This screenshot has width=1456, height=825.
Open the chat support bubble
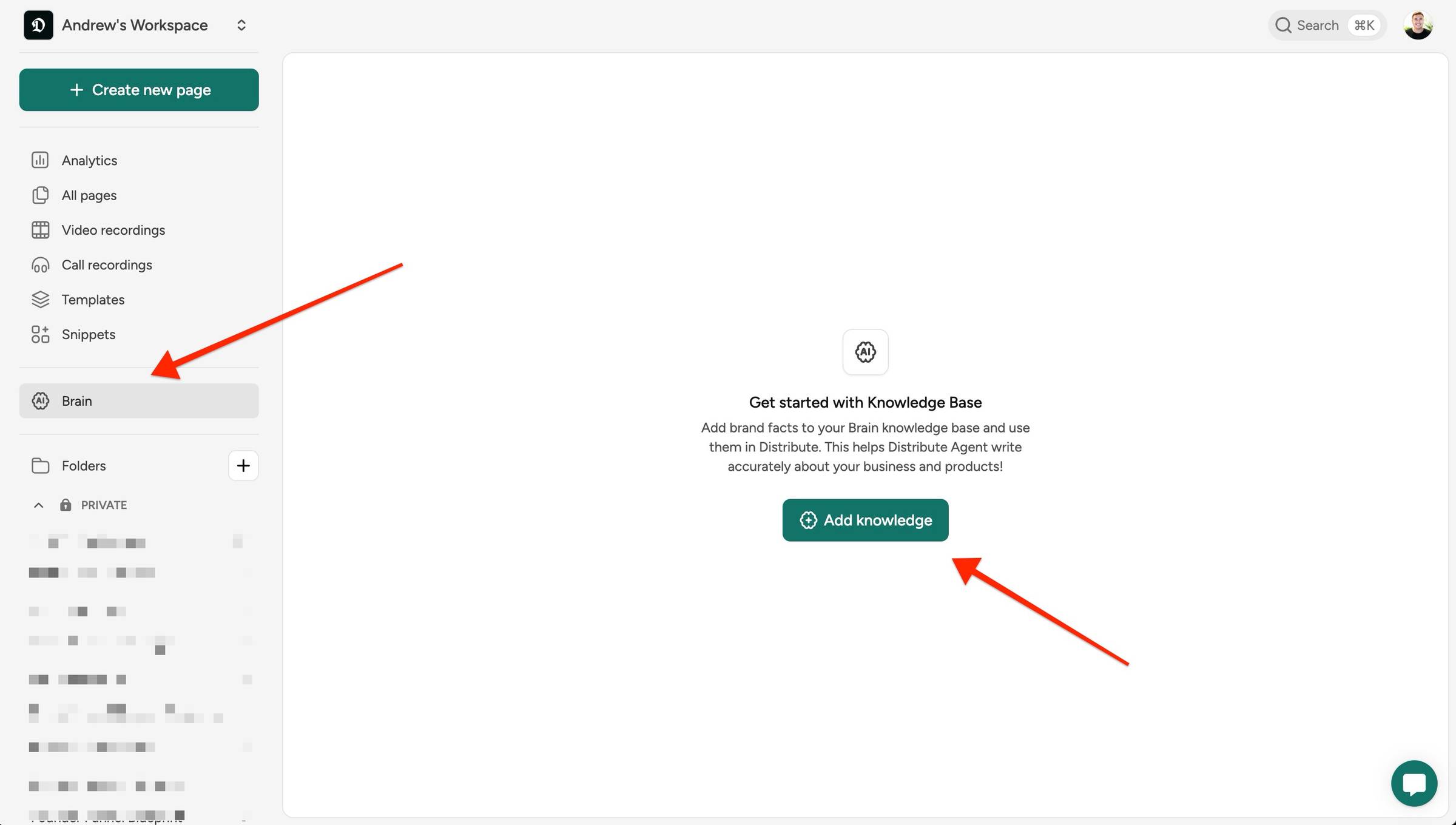[x=1414, y=783]
